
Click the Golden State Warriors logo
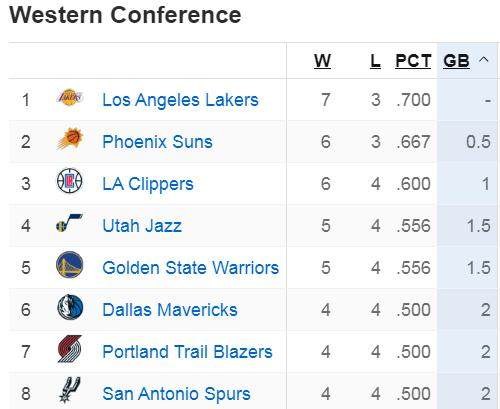pyautogui.click(x=69, y=265)
